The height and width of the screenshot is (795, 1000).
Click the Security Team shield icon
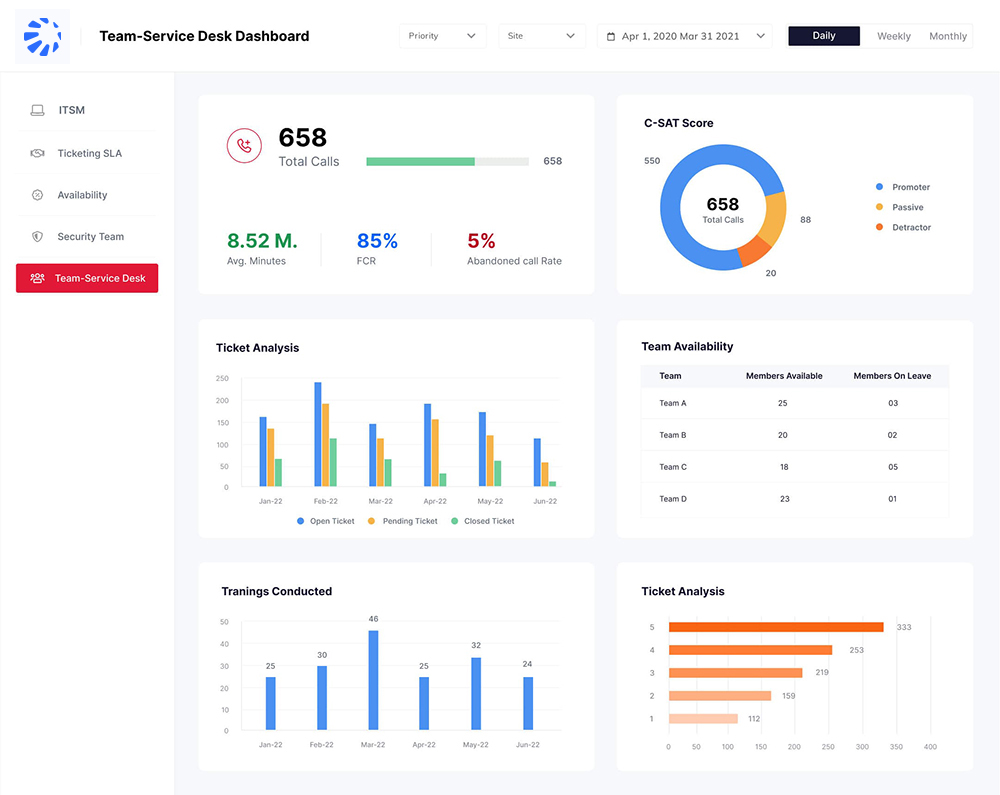tap(38, 237)
